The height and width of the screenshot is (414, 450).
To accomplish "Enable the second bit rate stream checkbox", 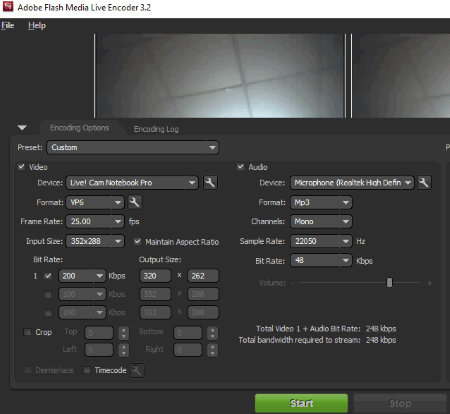I will coord(48,294).
